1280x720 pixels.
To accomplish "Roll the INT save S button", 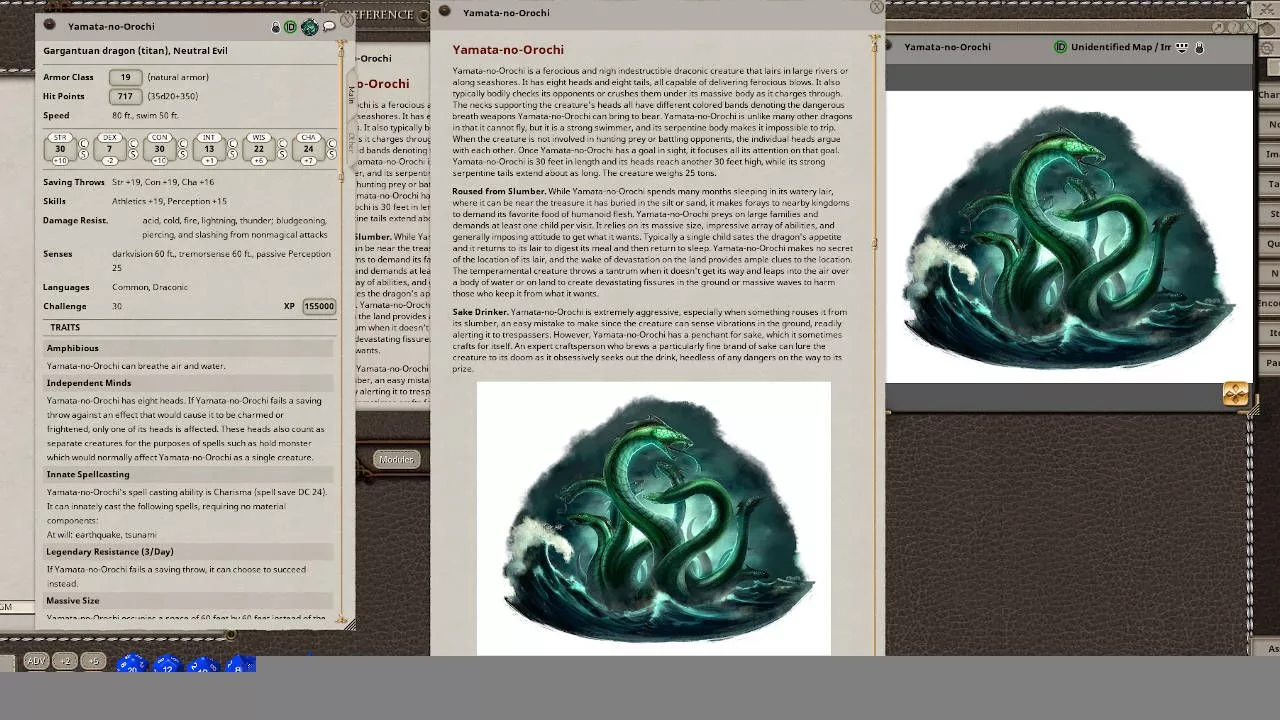I will point(233,154).
